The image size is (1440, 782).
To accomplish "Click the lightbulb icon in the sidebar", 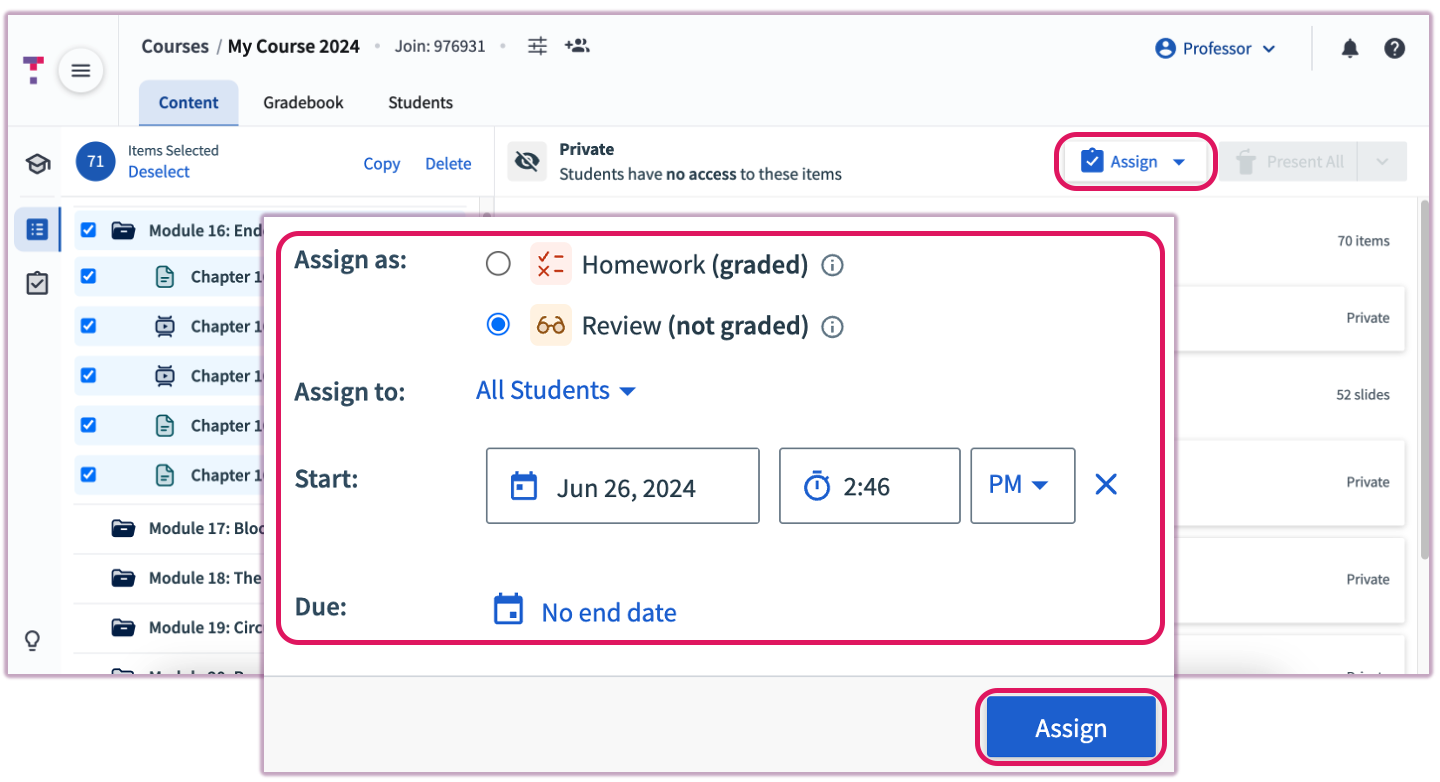I will coord(33,640).
